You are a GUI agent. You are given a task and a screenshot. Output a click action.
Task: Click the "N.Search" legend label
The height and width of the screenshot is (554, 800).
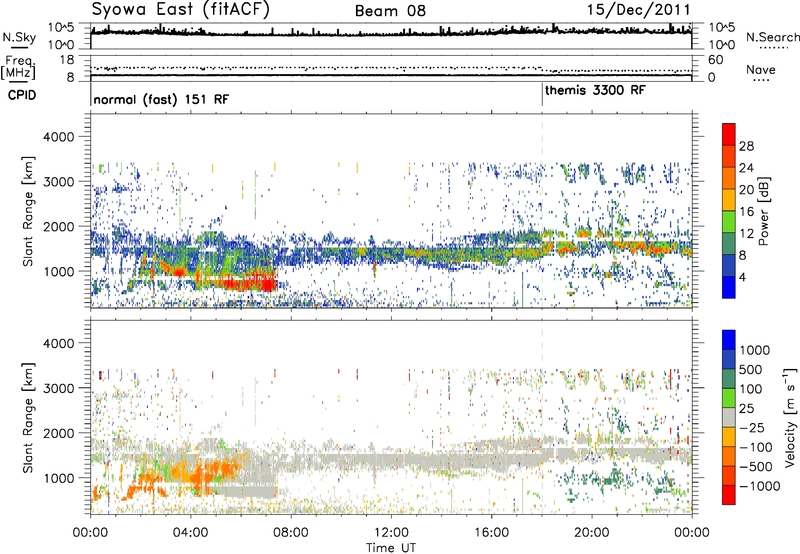773,37
